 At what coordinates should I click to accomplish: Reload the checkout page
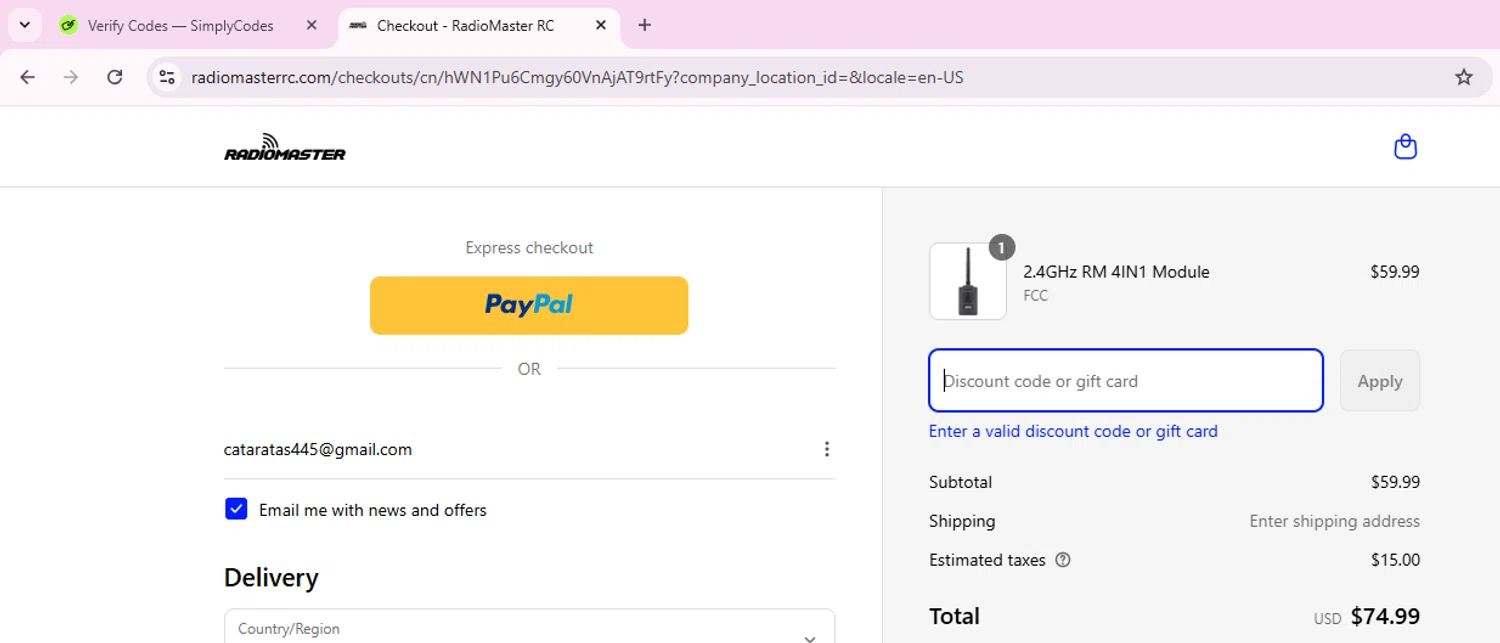coord(115,77)
